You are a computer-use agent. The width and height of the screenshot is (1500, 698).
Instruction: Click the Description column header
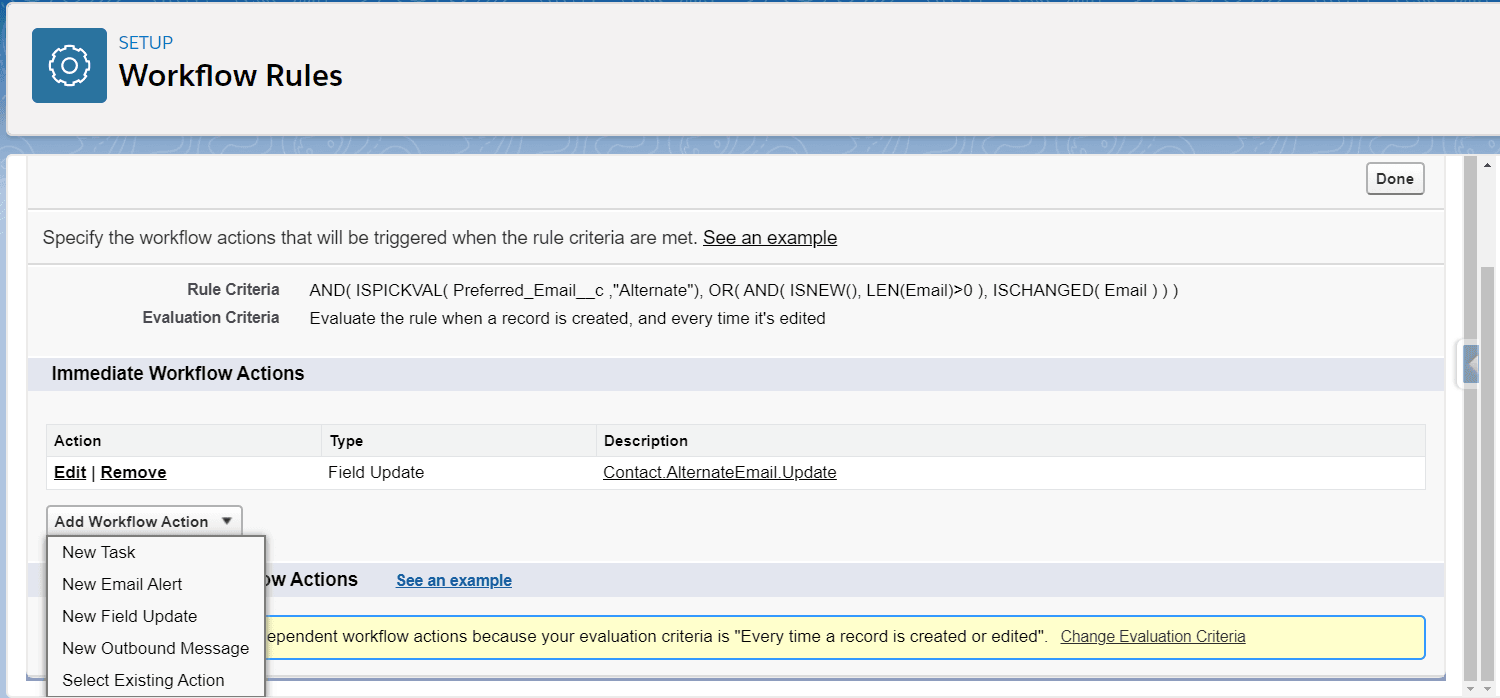point(646,441)
